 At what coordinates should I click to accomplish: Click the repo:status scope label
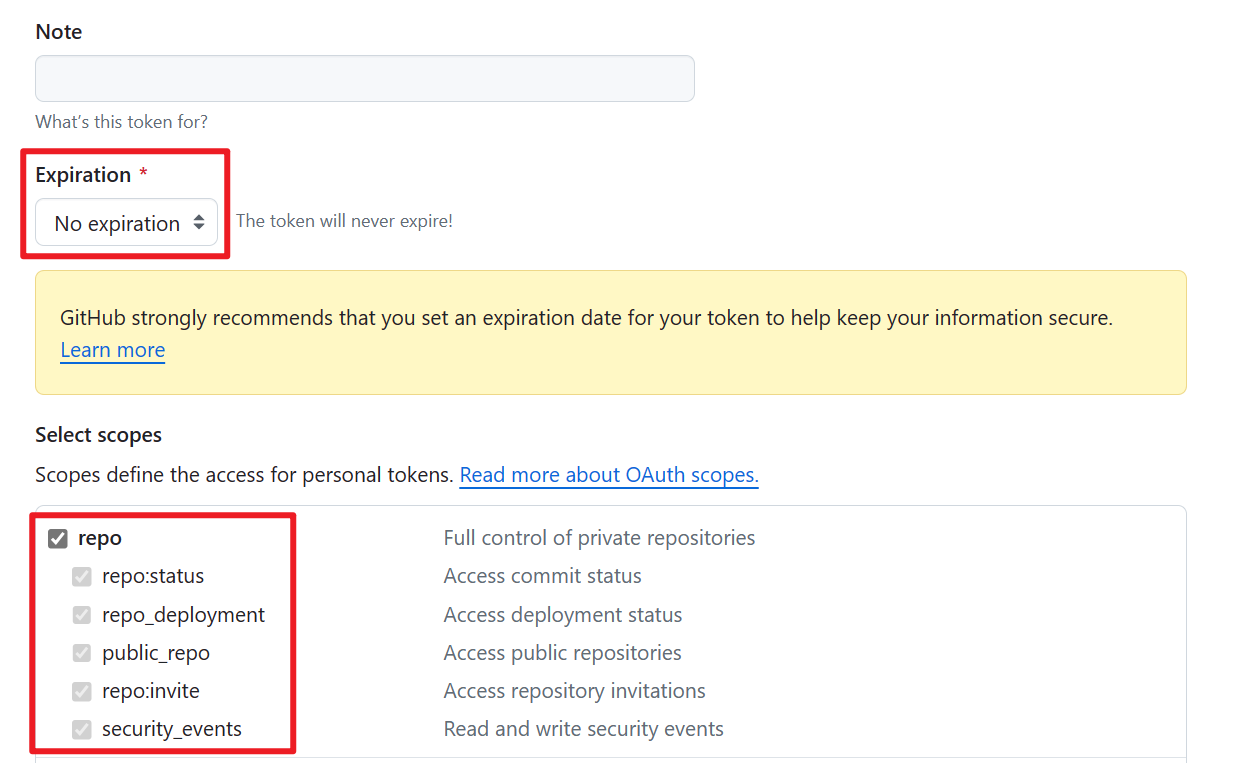[x=153, y=577]
